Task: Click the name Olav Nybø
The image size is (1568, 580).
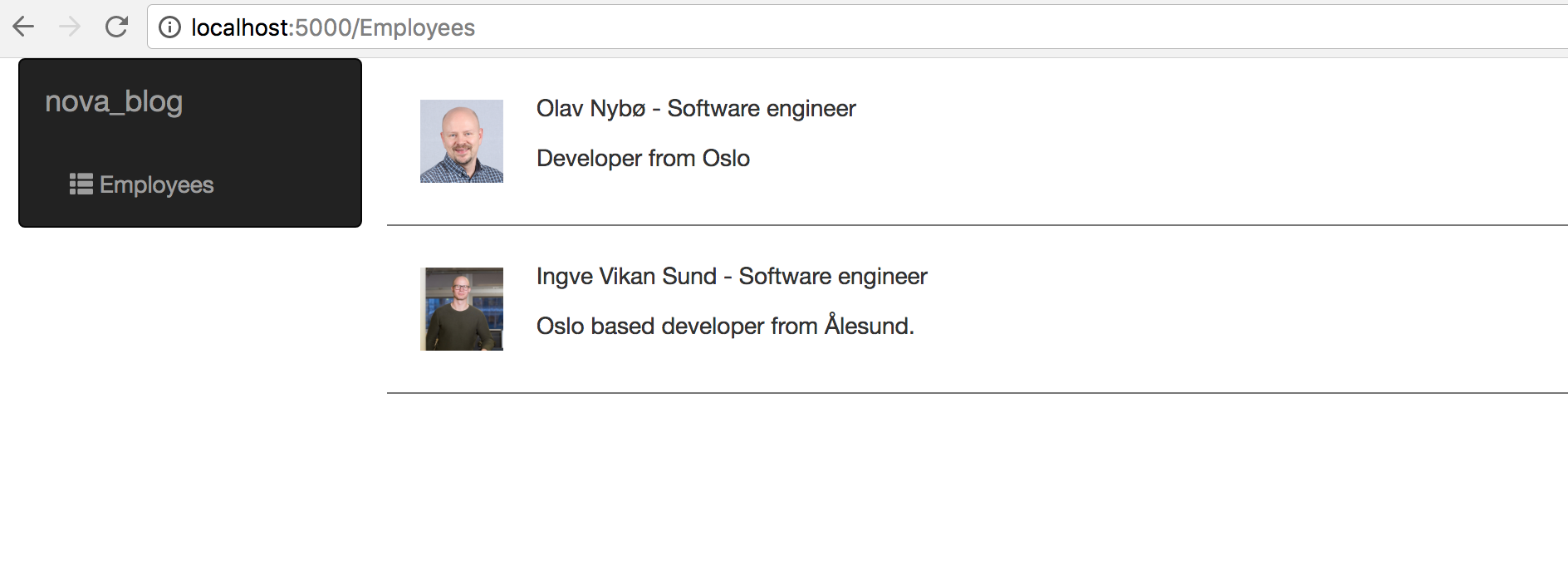Action: coord(590,109)
